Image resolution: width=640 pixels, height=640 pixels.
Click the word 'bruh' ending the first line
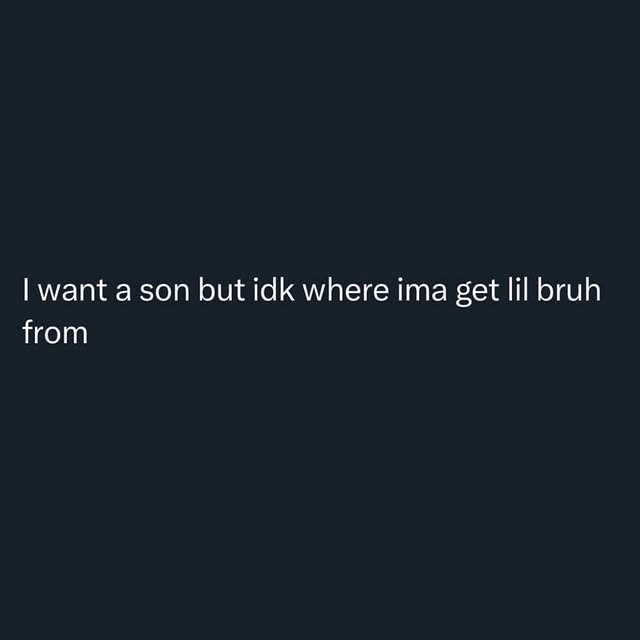point(569,290)
